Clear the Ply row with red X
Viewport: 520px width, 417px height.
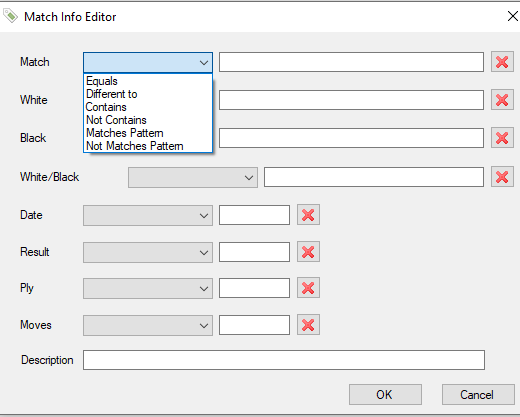click(x=308, y=288)
